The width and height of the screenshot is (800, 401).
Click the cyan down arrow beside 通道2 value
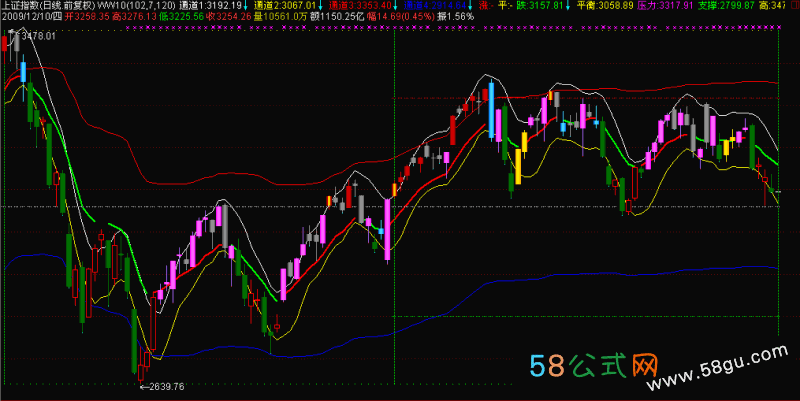320,6
